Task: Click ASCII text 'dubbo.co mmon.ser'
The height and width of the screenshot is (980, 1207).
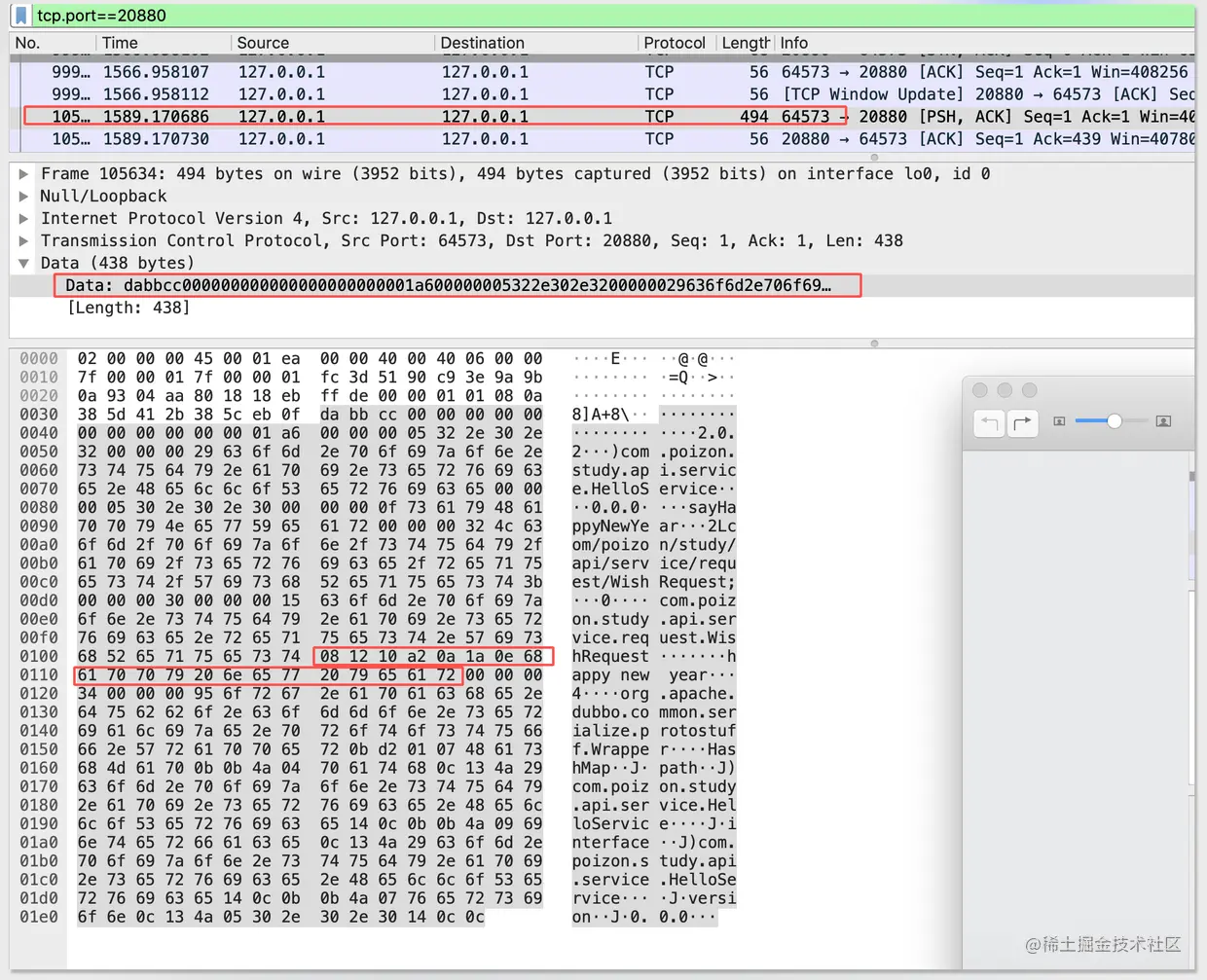Action: click(x=653, y=712)
